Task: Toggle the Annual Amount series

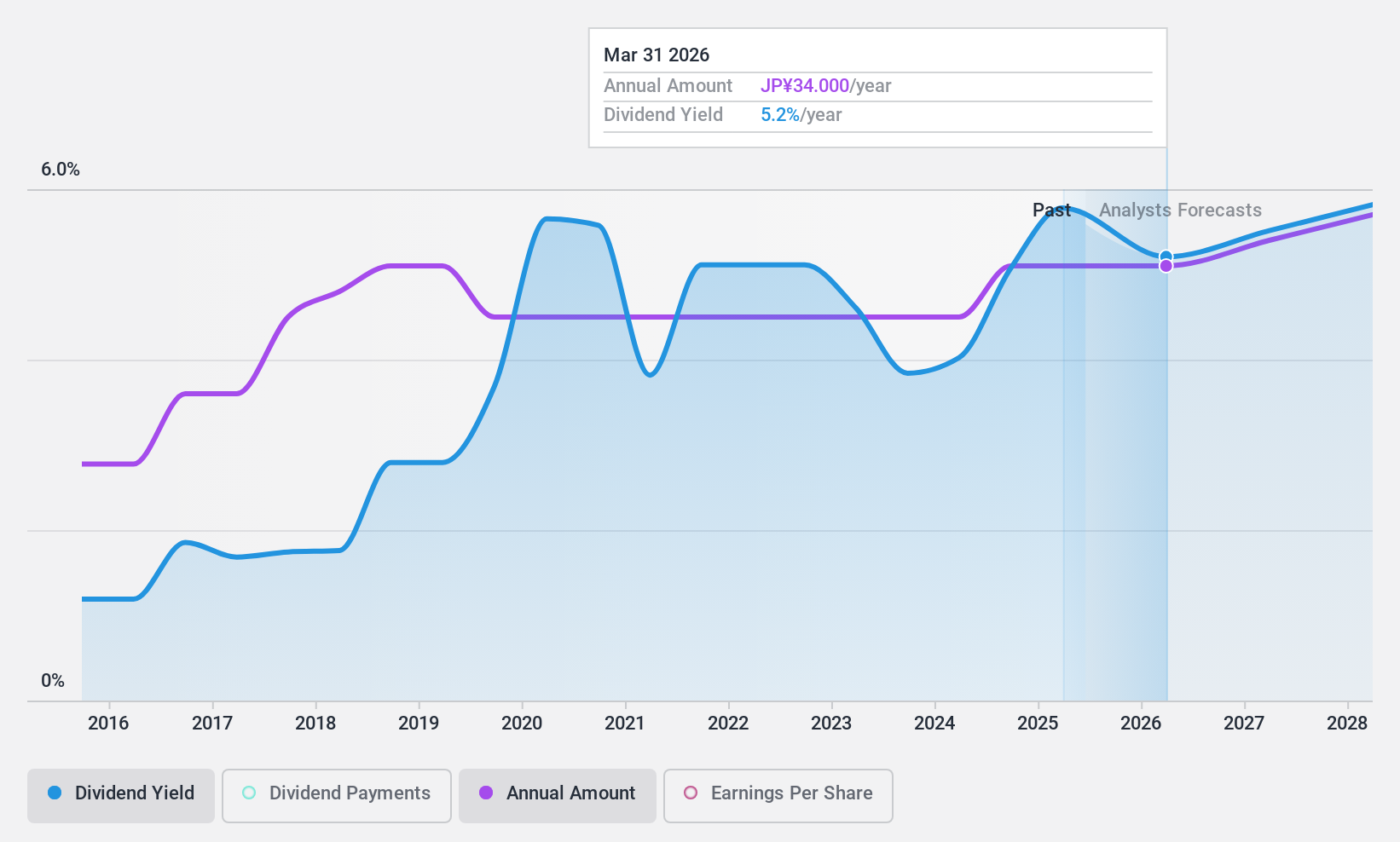Action: (558, 796)
